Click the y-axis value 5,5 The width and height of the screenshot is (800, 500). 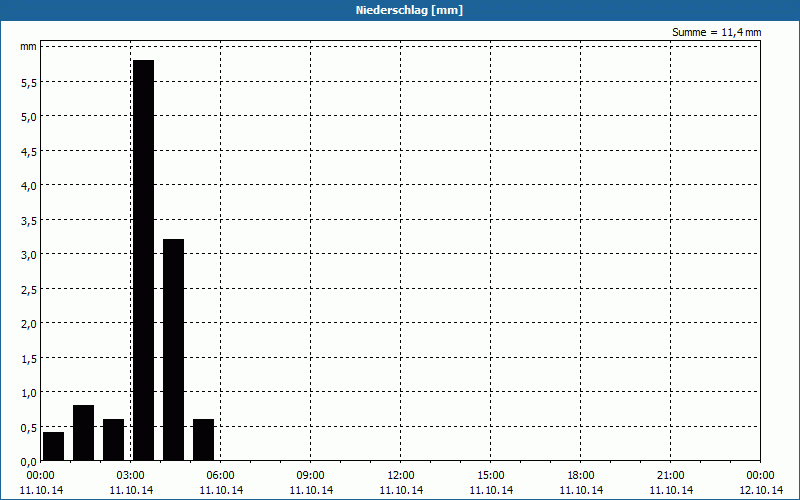(29, 83)
